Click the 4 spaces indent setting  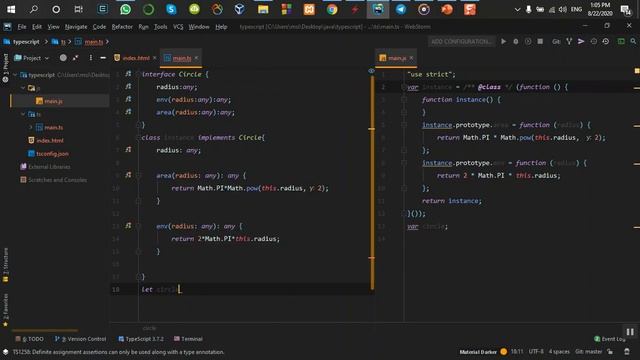[x=559, y=351]
